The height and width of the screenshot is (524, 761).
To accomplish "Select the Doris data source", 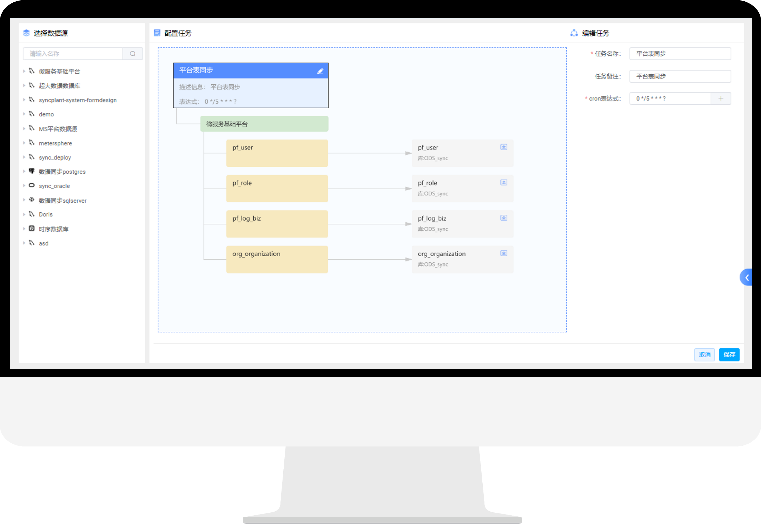I will (x=46, y=214).
